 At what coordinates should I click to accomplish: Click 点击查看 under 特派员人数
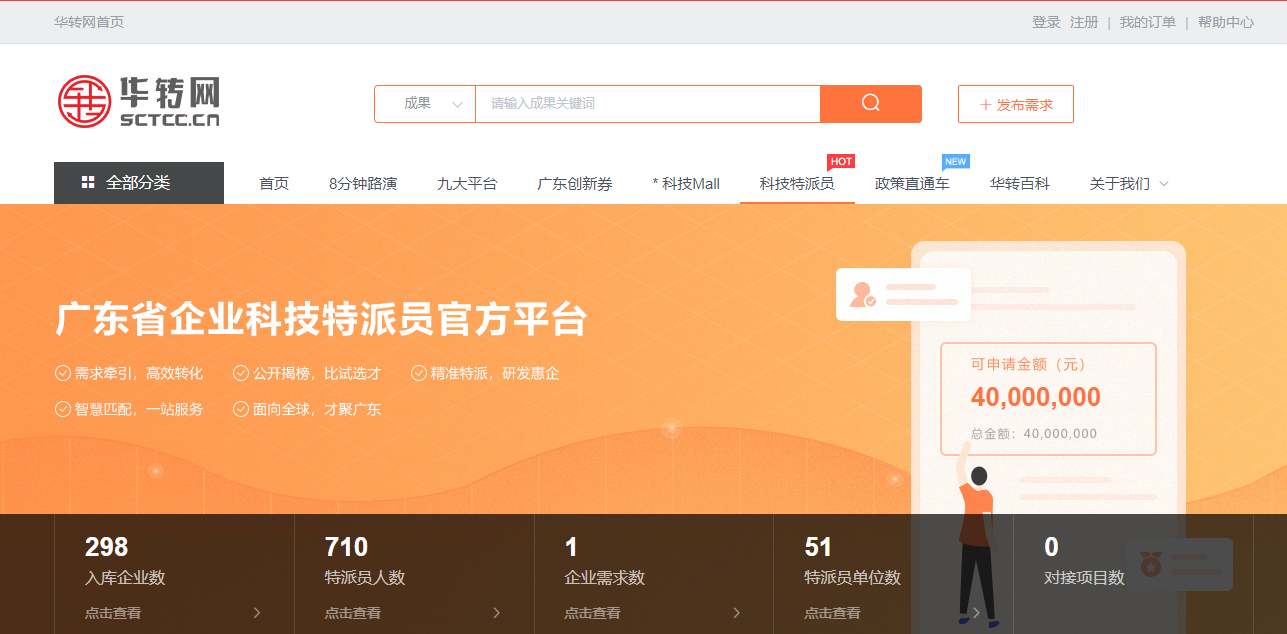pyautogui.click(x=353, y=613)
